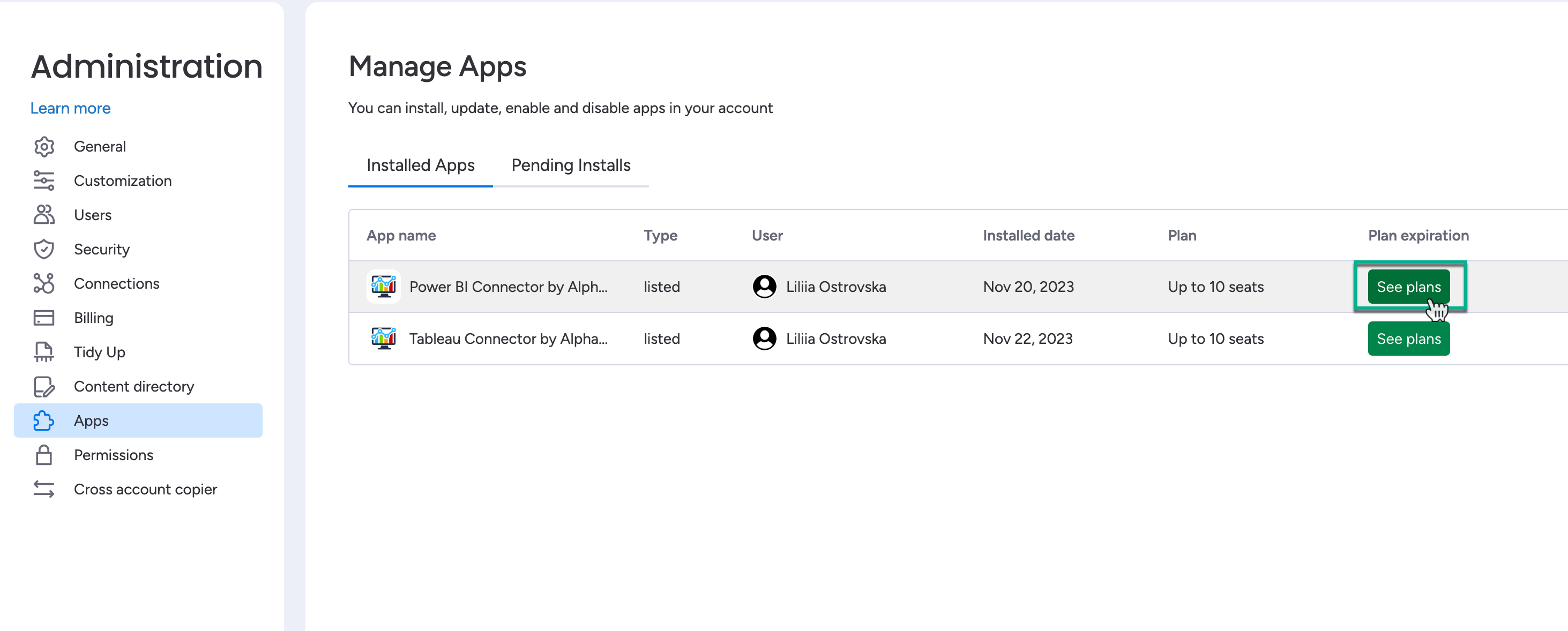Viewport: 1568px width, 631px height.
Task: Select the Tidy Up broom icon
Action: click(x=44, y=352)
